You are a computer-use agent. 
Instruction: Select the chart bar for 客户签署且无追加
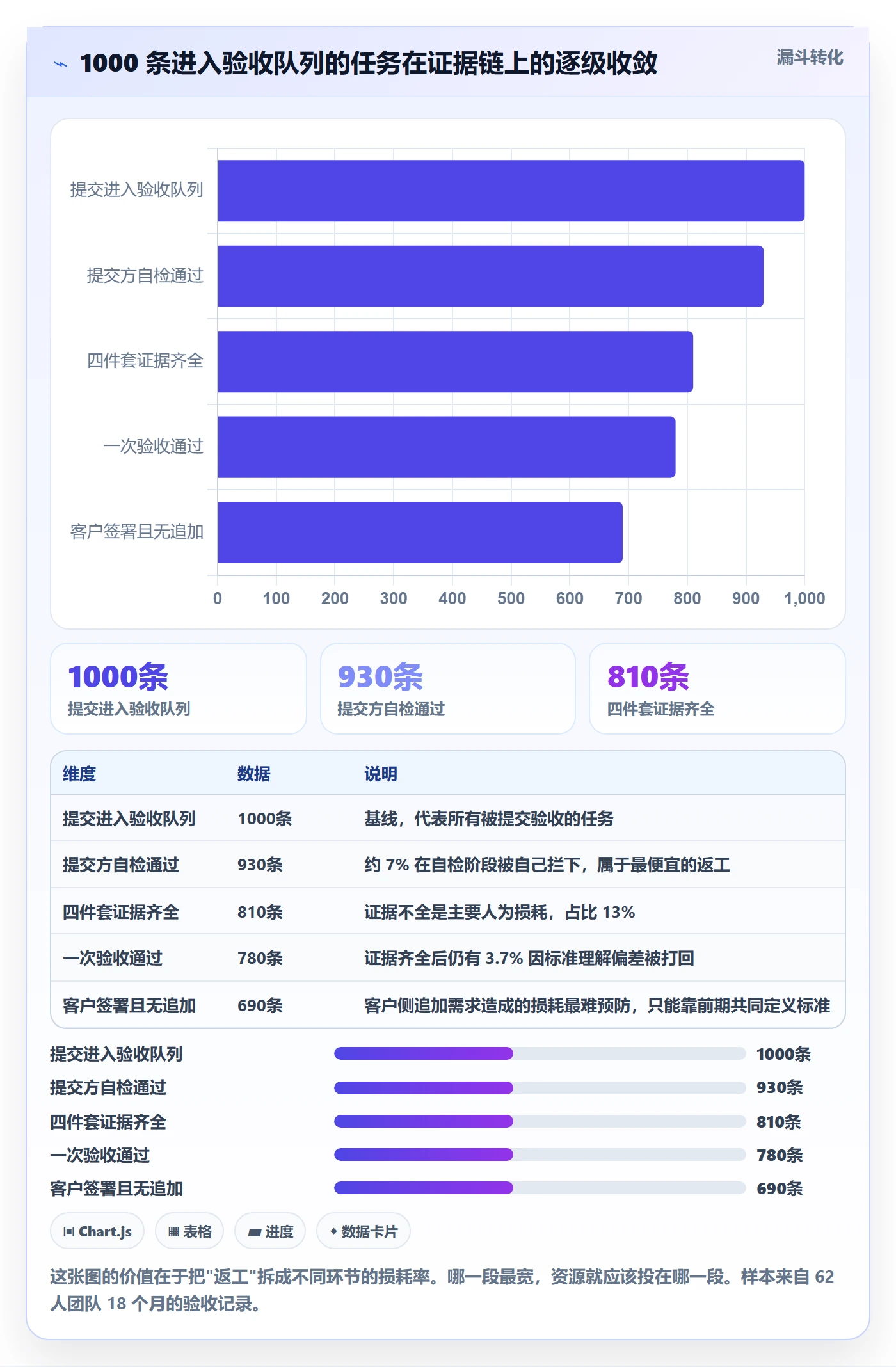[x=420, y=532]
